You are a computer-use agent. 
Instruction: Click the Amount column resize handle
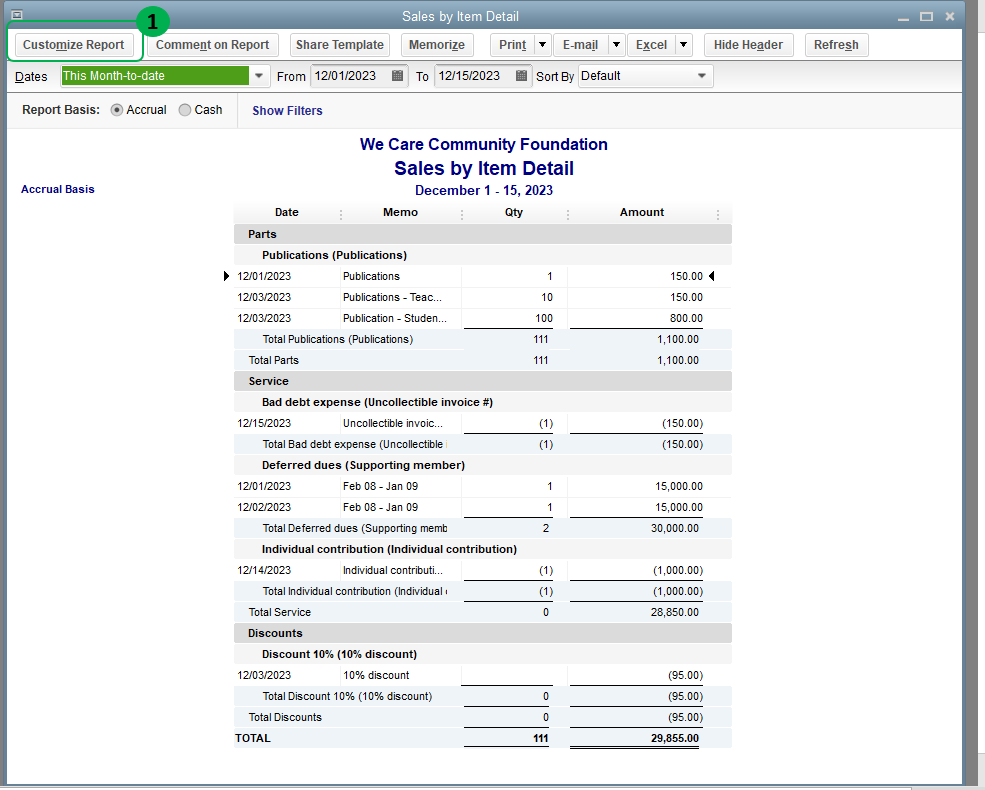point(718,215)
